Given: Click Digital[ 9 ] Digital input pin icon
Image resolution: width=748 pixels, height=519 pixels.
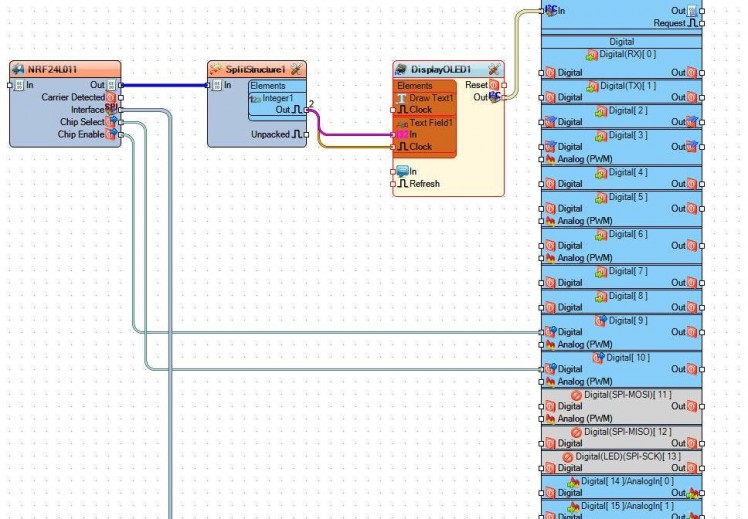Looking at the screenshot, I should point(551,332).
